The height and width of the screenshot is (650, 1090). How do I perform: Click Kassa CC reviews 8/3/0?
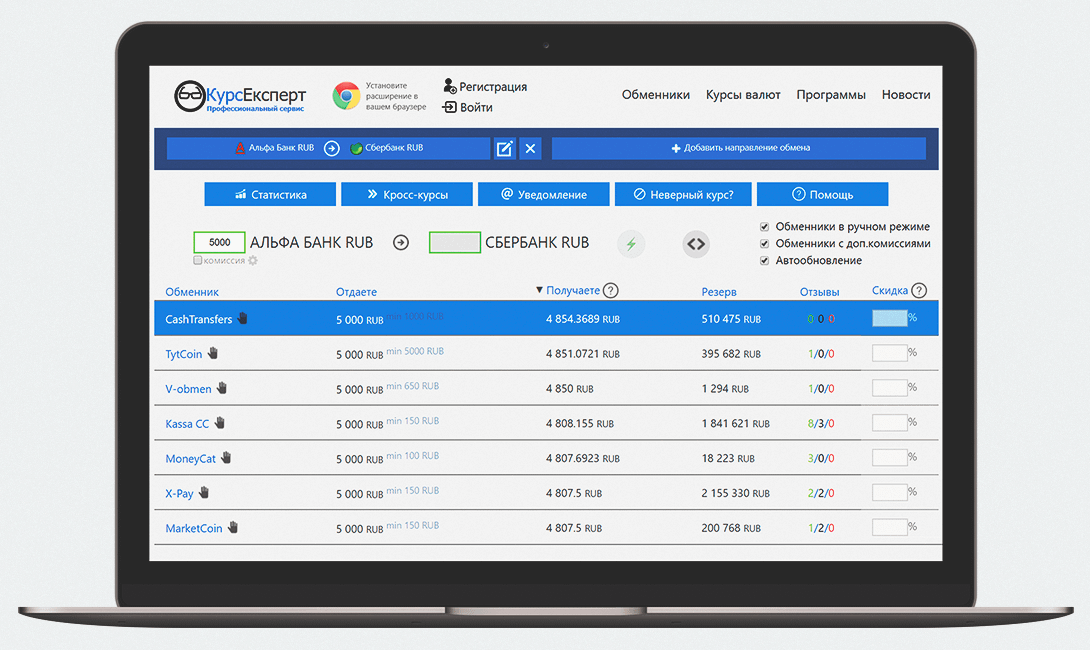pos(821,423)
